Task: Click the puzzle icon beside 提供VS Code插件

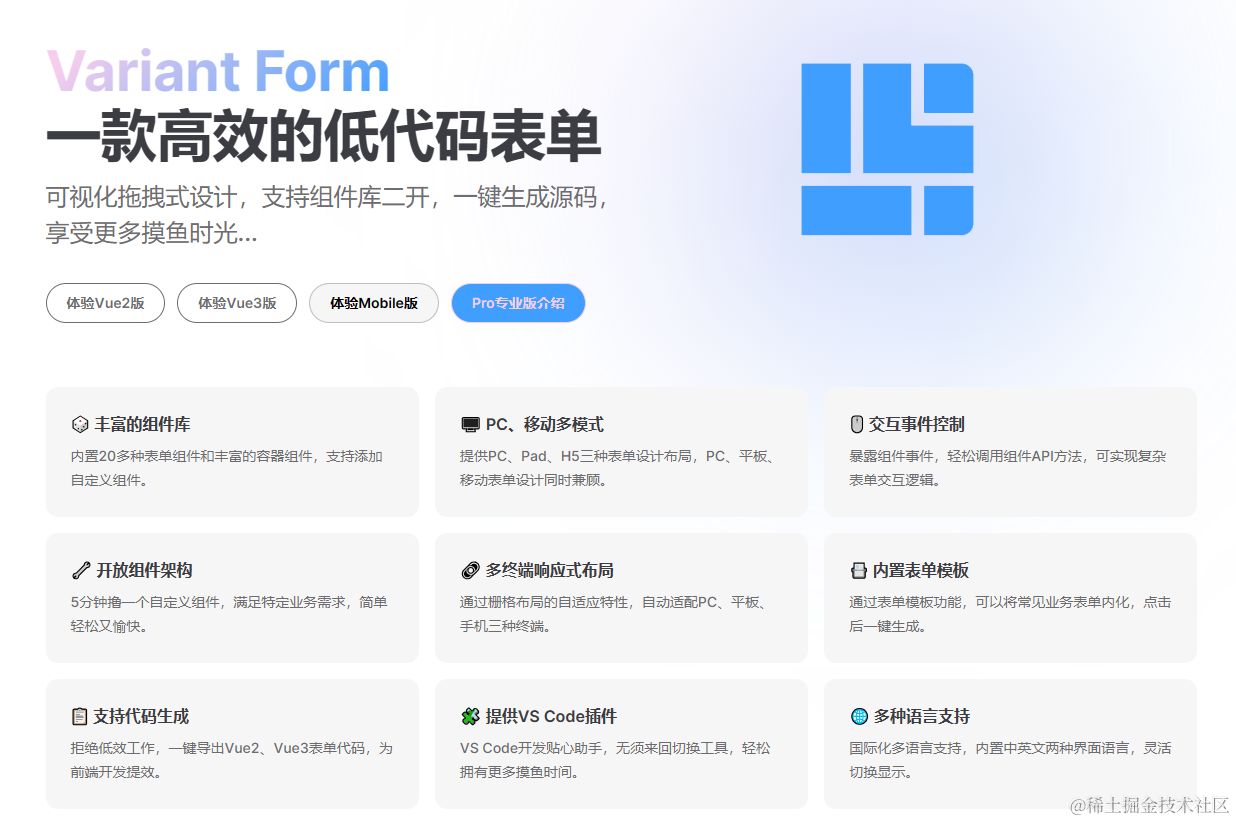Action: [x=469, y=717]
